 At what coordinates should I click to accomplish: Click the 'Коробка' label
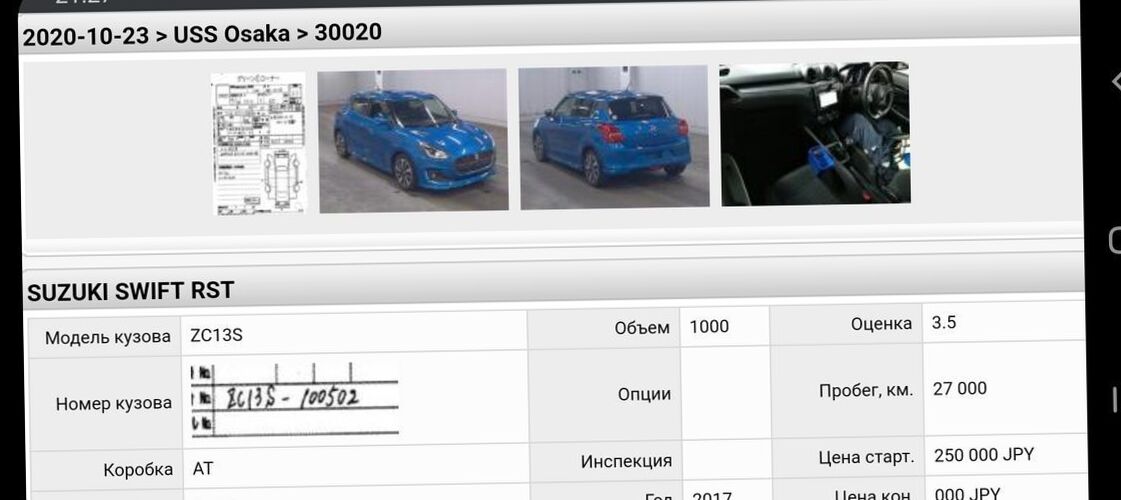pyautogui.click(x=138, y=470)
